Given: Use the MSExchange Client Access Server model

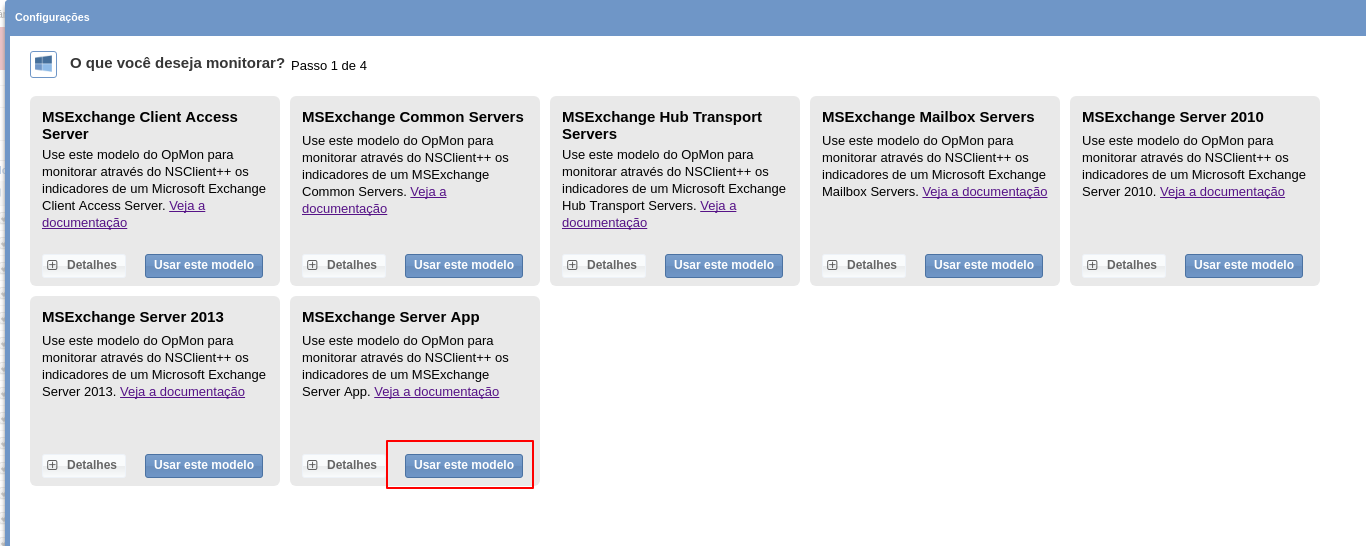Looking at the screenshot, I should pyautogui.click(x=204, y=265).
